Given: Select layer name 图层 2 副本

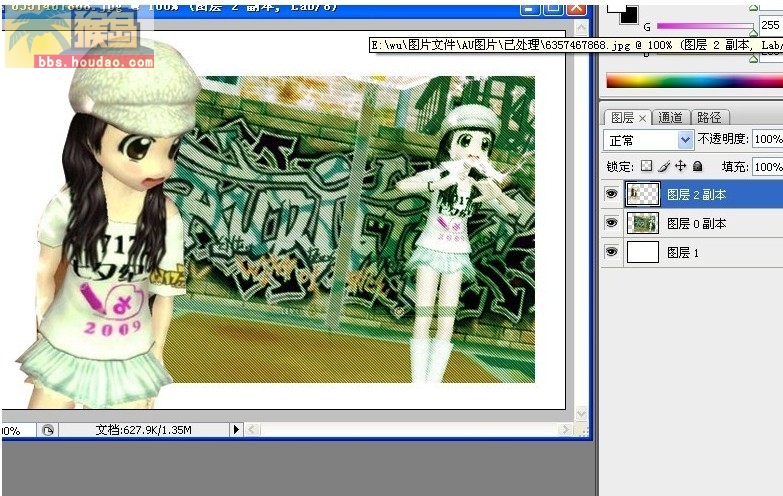Looking at the screenshot, I should pos(697,195).
